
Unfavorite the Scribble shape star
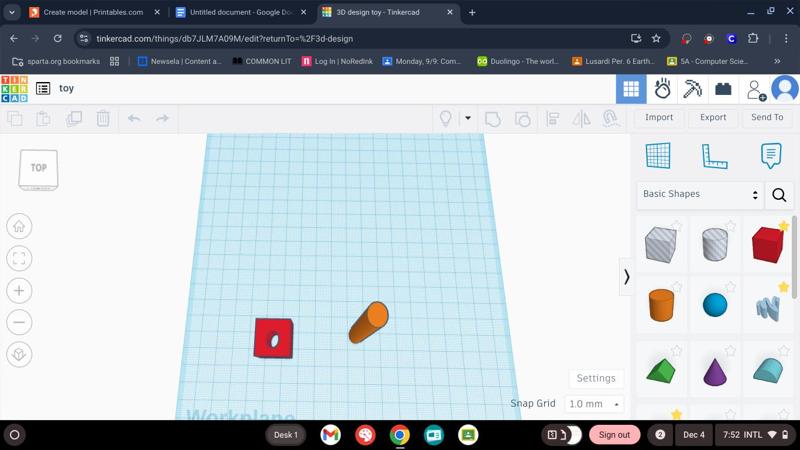click(784, 287)
